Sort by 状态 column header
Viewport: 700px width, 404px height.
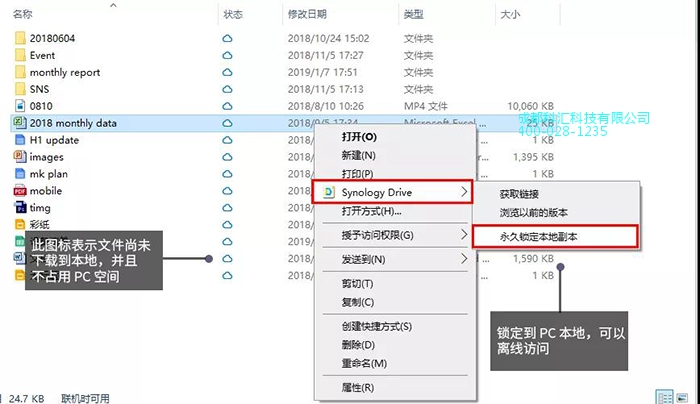pos(233,14)
